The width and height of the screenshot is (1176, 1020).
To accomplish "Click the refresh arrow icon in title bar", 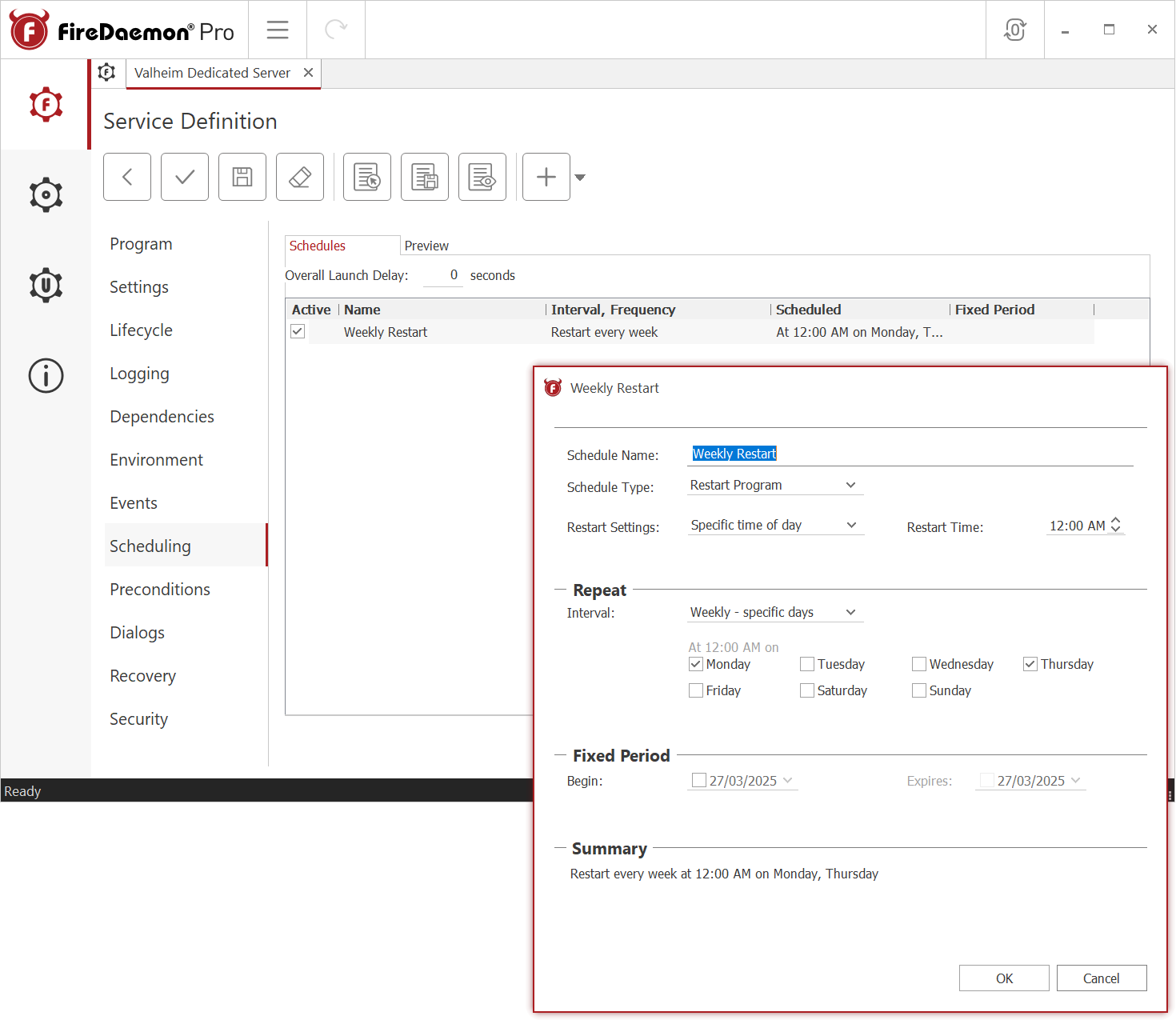I will click(x=336, y=30).
